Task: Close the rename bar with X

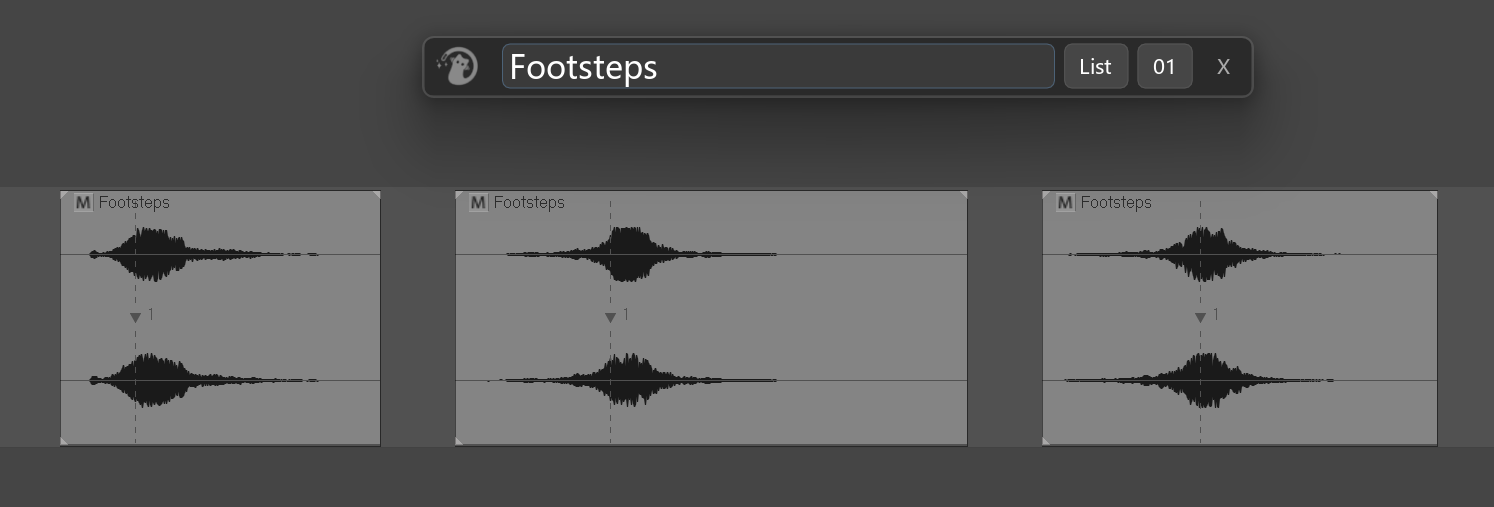Action: [1223, 67]
